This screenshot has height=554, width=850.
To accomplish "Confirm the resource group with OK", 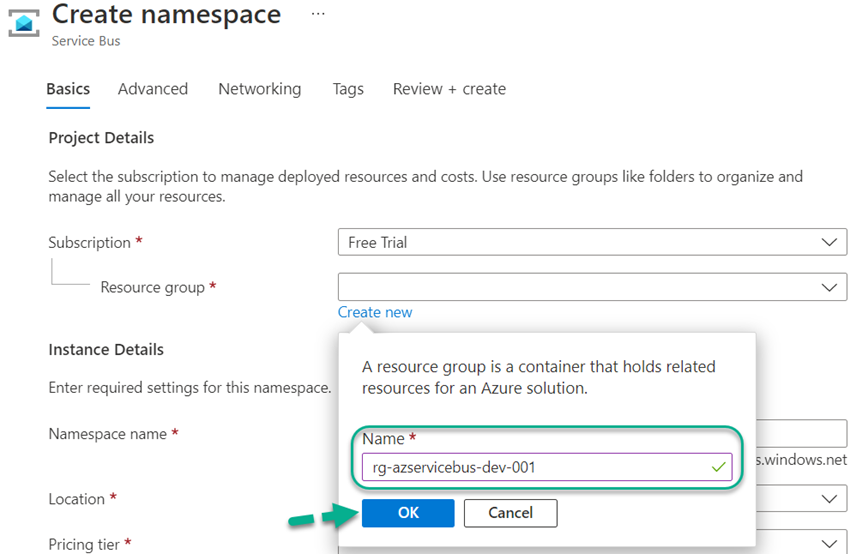I will click(408, 513).
